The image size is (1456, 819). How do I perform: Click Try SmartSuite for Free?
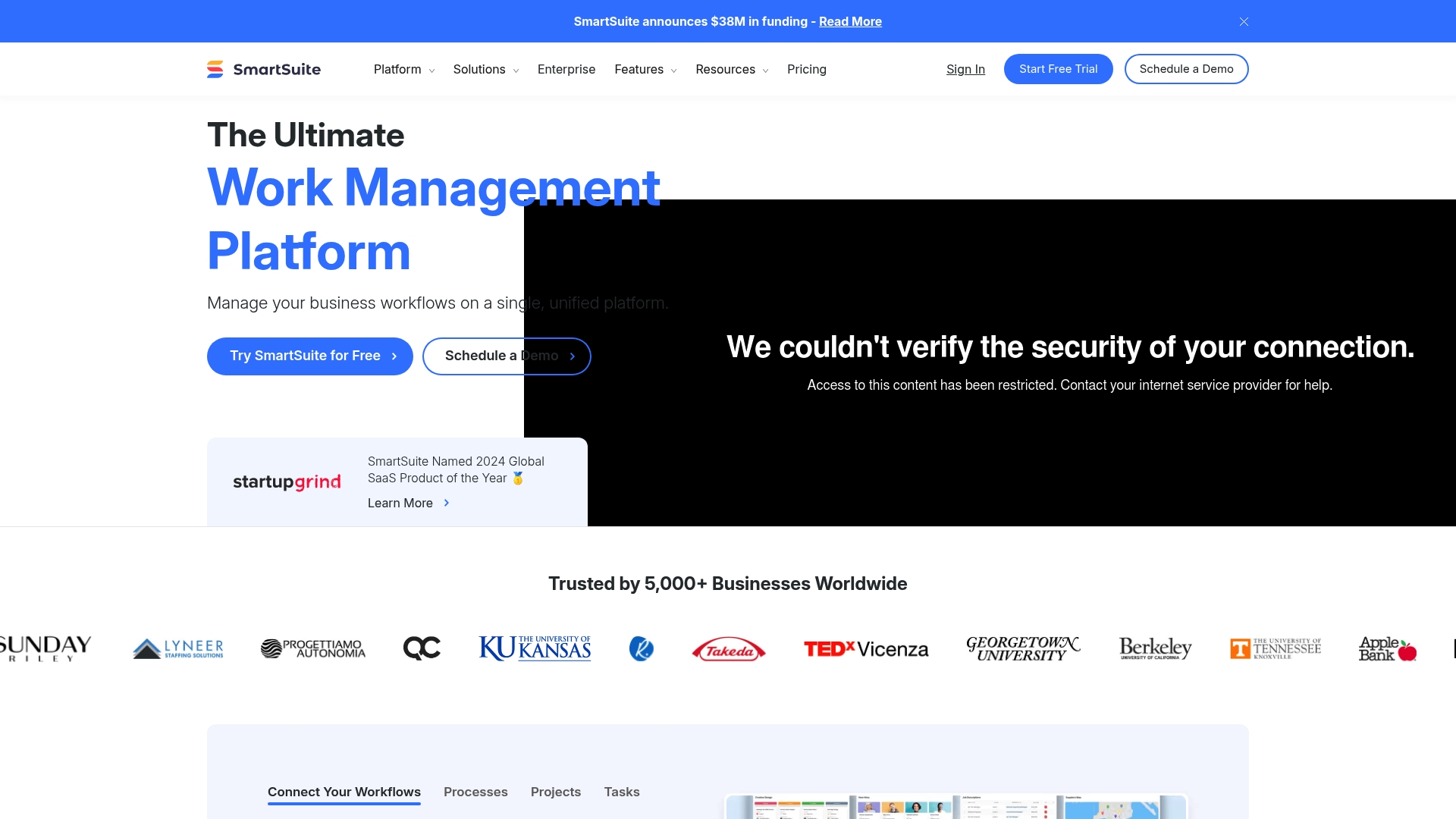point(309,356)
